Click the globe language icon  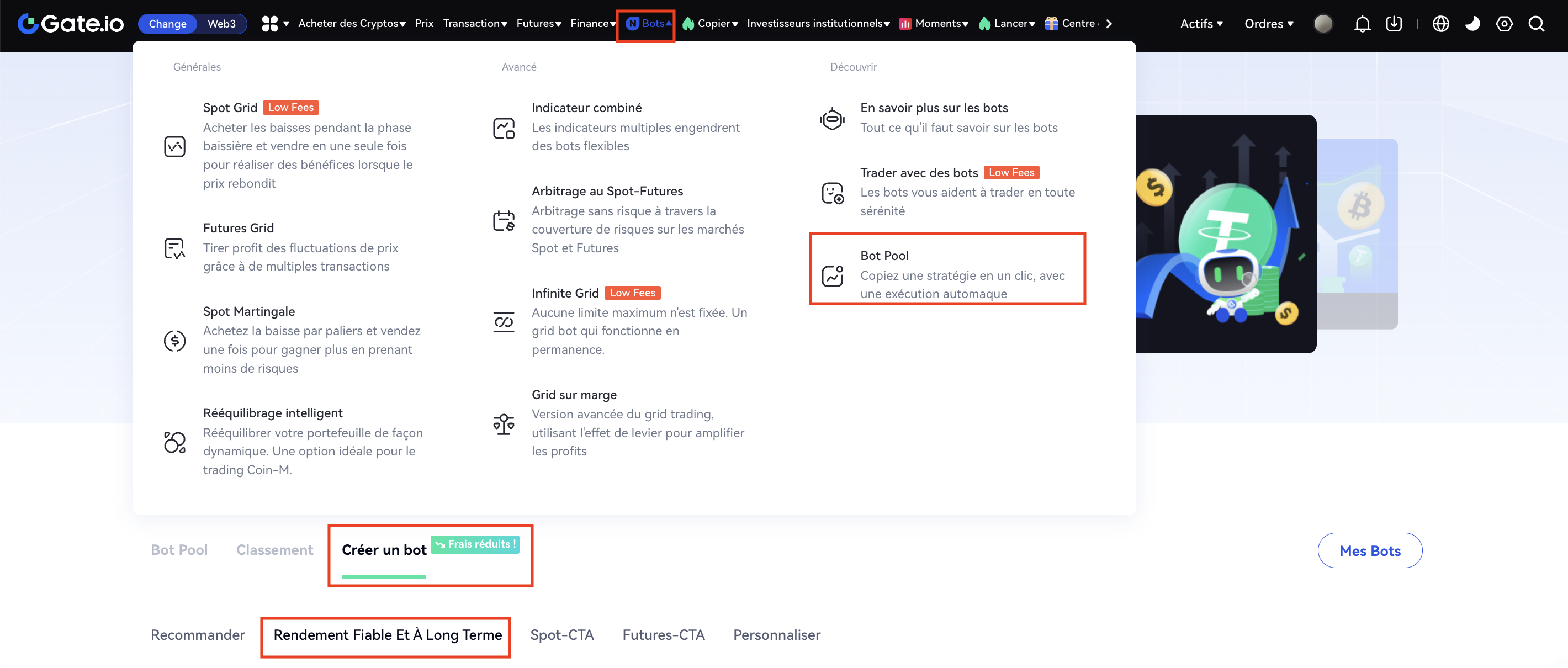pos(1440,24)
